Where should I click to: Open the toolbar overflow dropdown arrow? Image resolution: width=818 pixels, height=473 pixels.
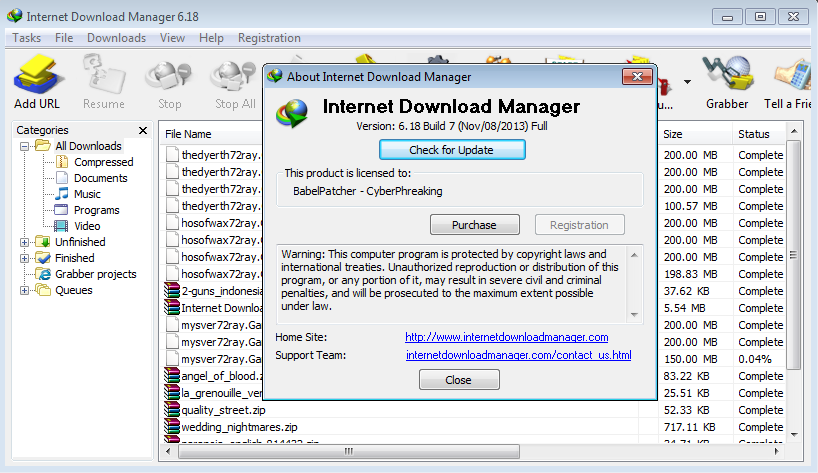688,82
